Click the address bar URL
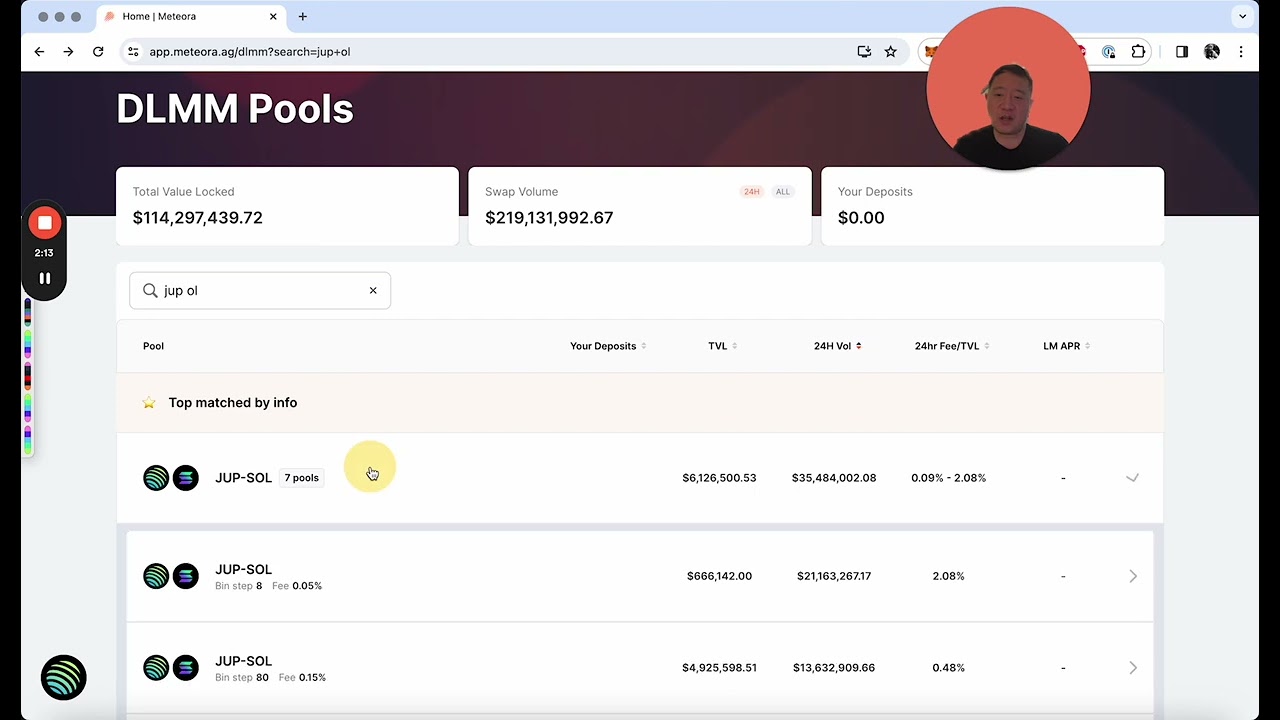The width and height of the screenshot is (1280, 720). pyautogui.click(x=250, y=52)
